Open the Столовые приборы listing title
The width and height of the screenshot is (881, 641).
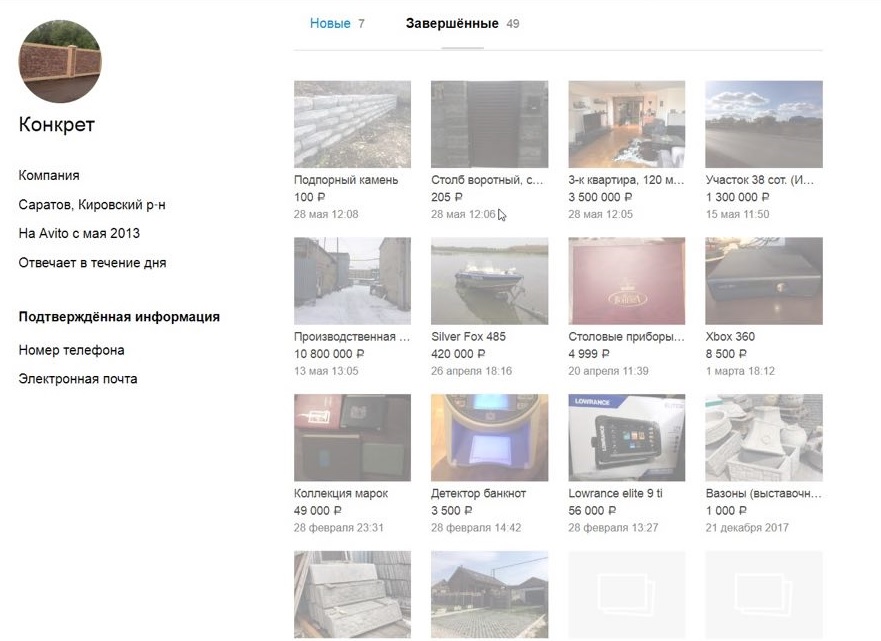point(626,337)
